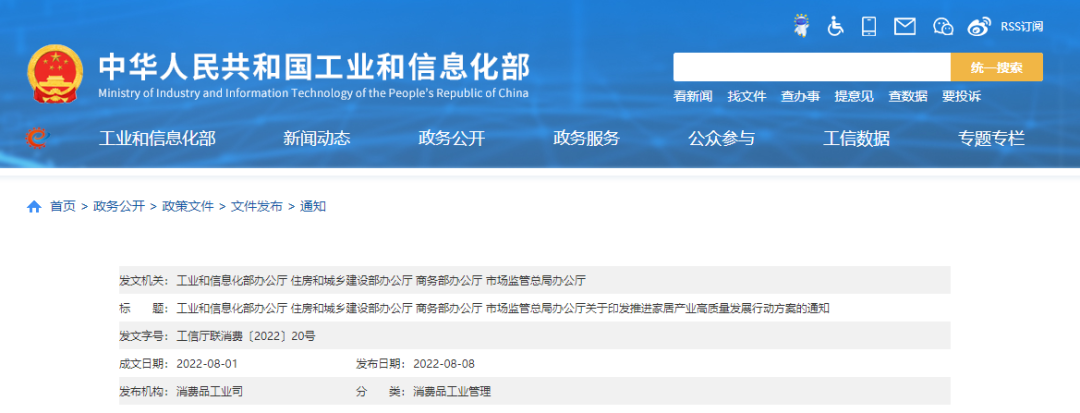
Task: Click document number 工信厅联消费〔2022〕20号
Action: [x=246, y=337]
